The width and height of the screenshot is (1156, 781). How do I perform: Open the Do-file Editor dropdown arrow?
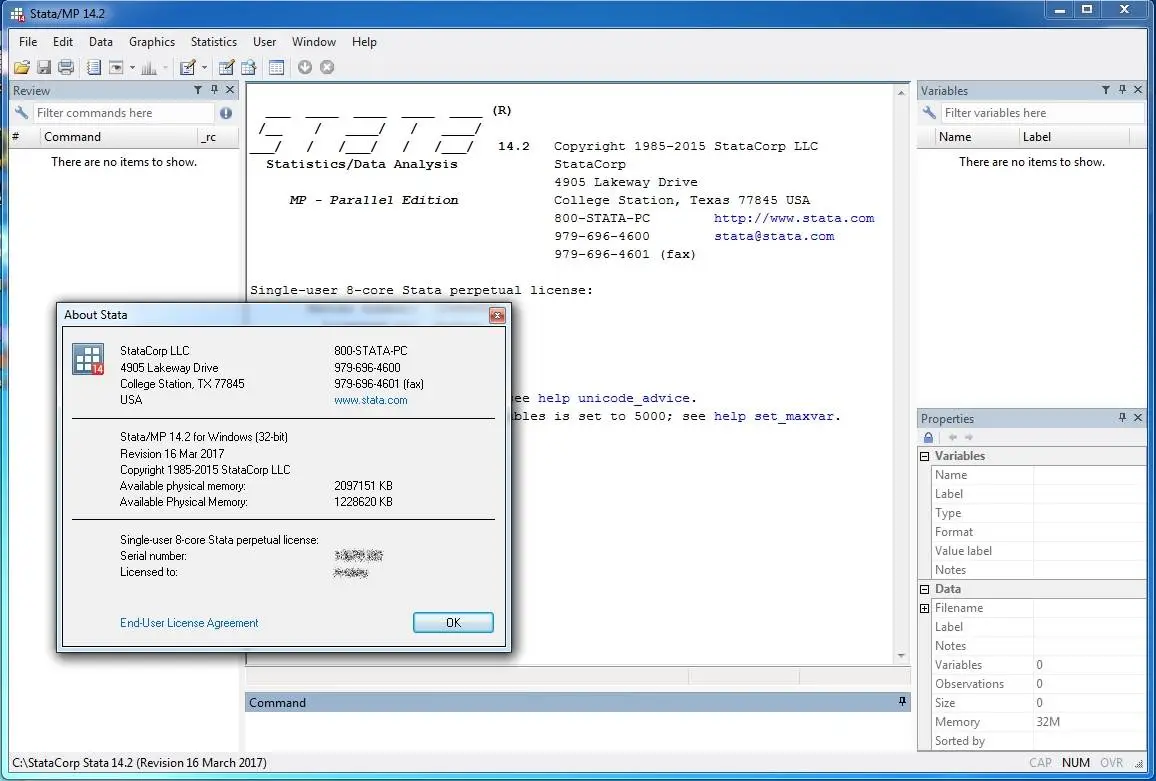tap(204, 68)
